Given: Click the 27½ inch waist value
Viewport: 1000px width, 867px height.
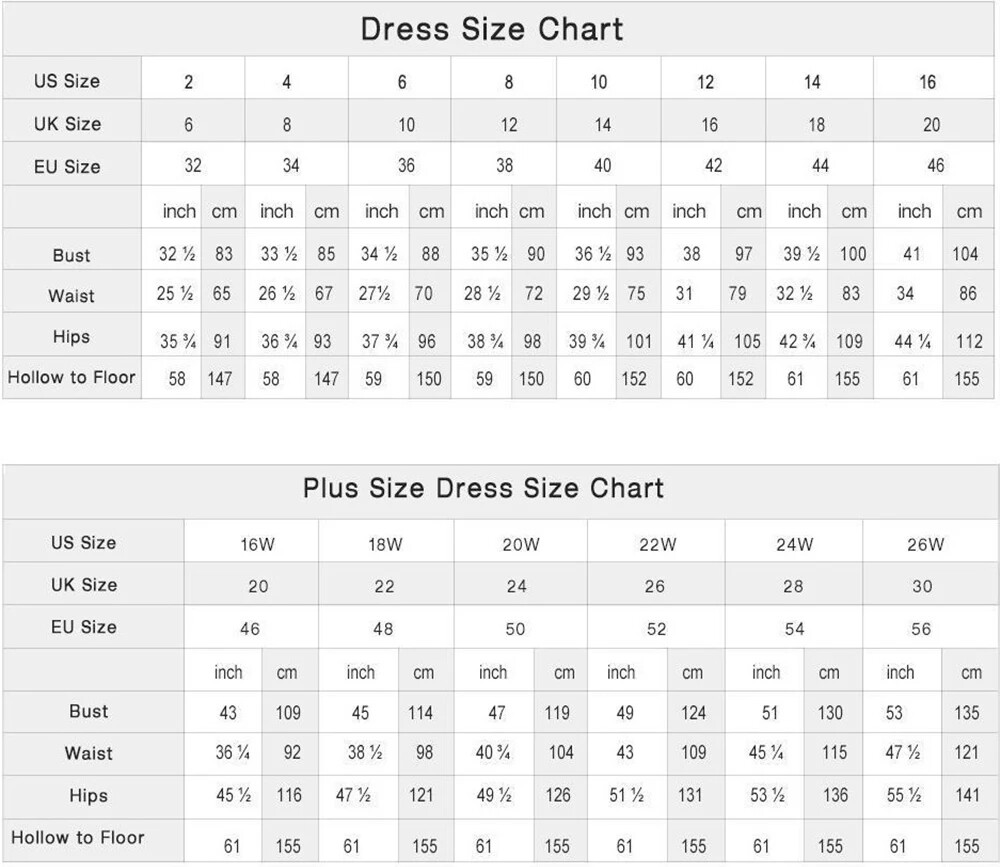Looking at the screenshot, I should point(378,296).
